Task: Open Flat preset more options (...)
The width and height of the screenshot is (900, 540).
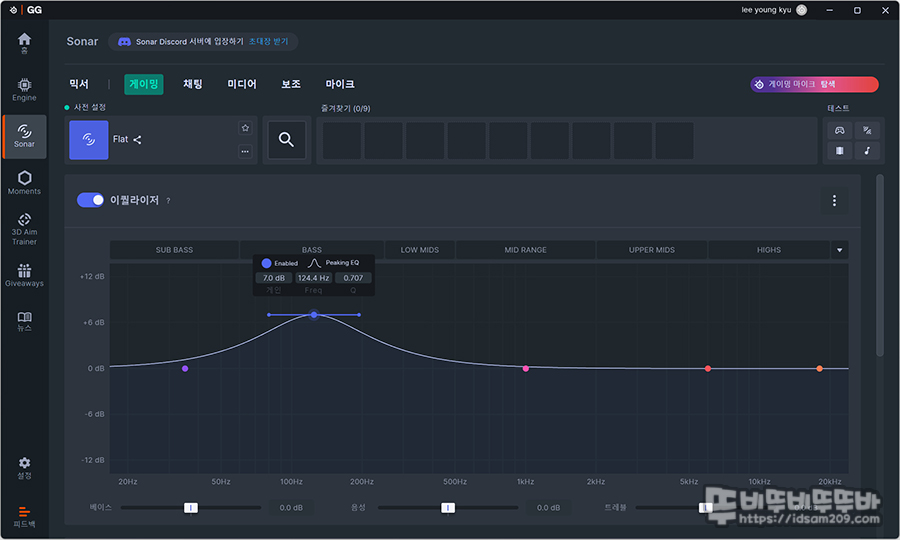Action: (245, 151)
